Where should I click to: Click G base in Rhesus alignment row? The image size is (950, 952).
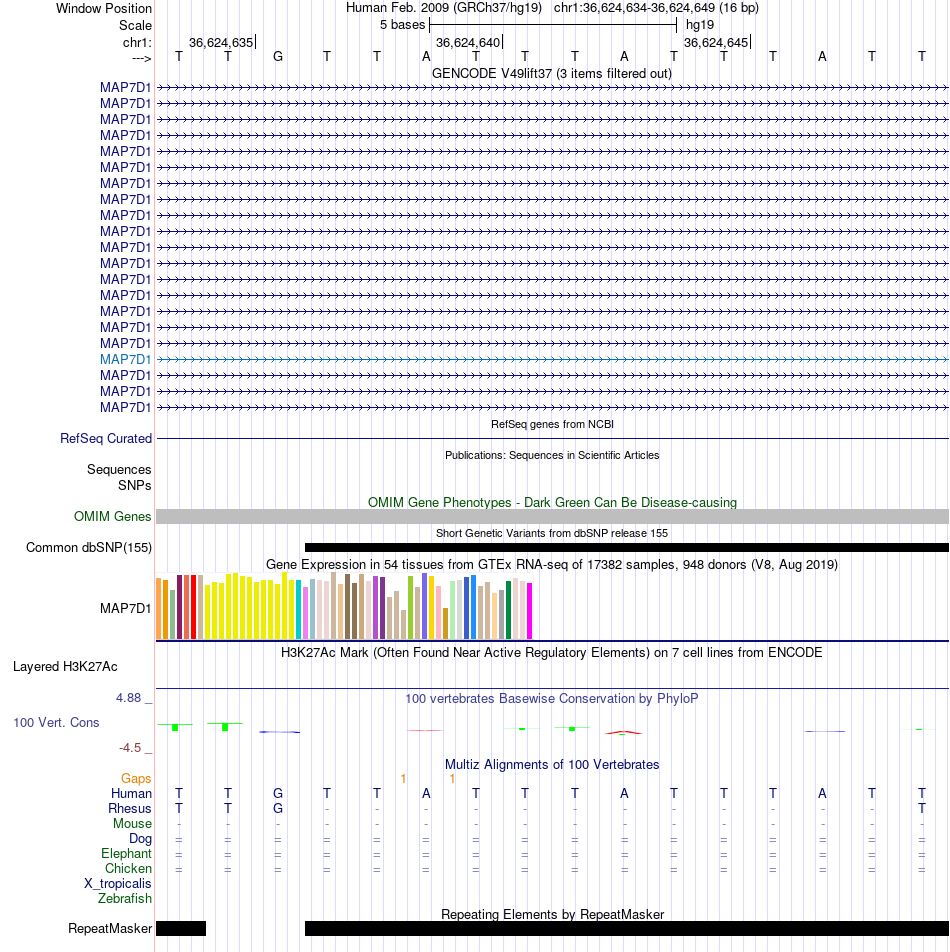277,809
